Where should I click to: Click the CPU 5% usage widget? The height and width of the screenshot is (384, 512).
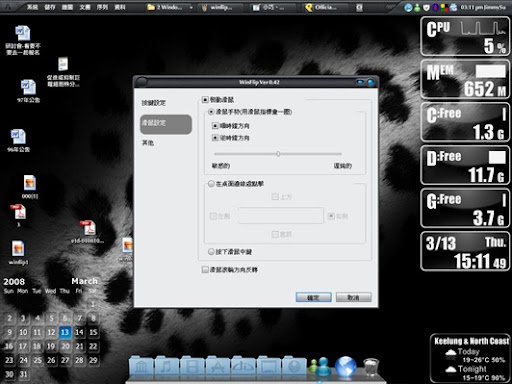click(465, 37)
